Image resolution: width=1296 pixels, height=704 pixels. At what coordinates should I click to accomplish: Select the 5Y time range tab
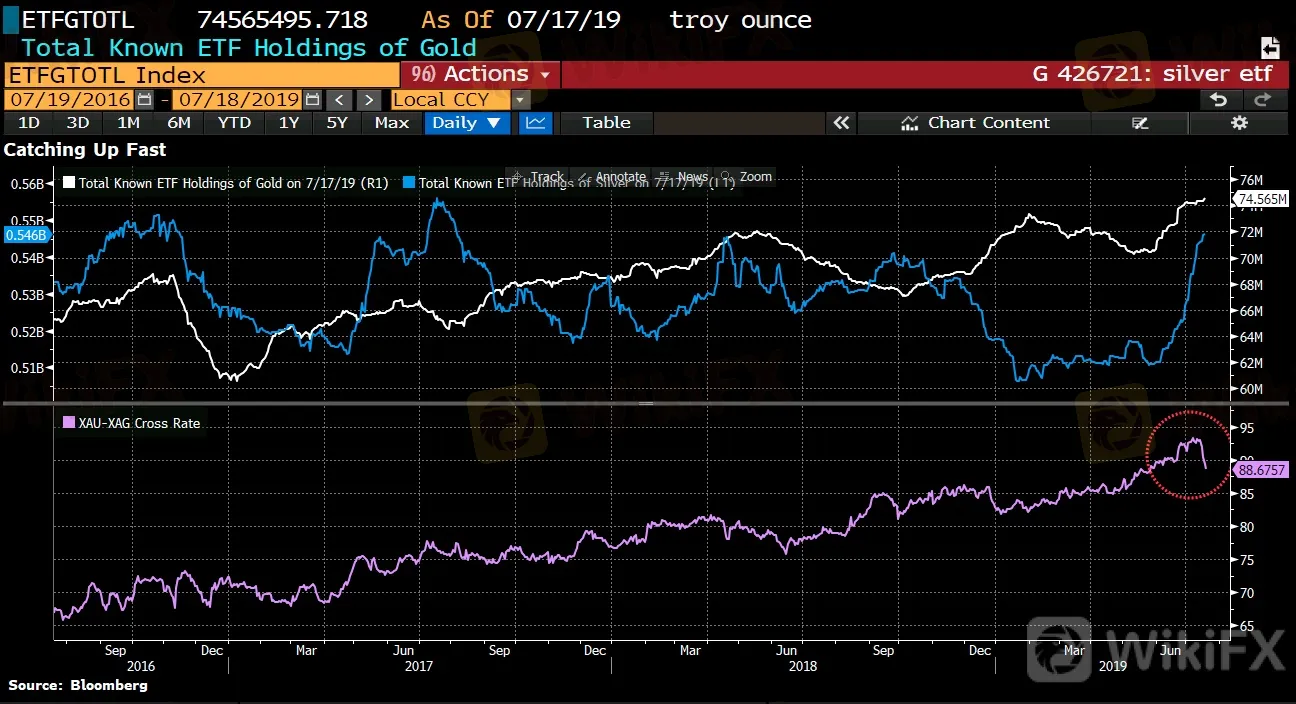click(x=337, y=123)
